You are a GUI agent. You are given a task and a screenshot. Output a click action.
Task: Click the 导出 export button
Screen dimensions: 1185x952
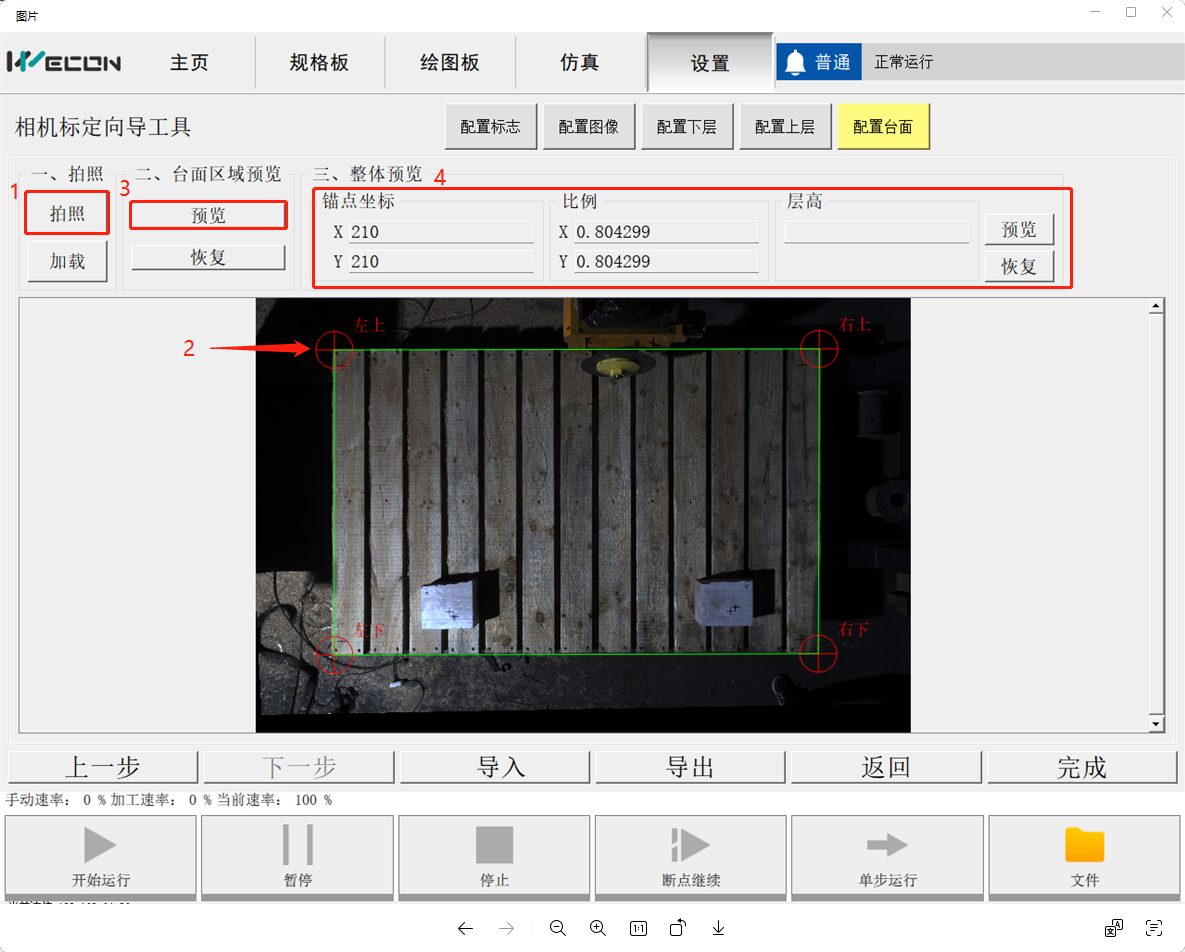click(690, 767)
